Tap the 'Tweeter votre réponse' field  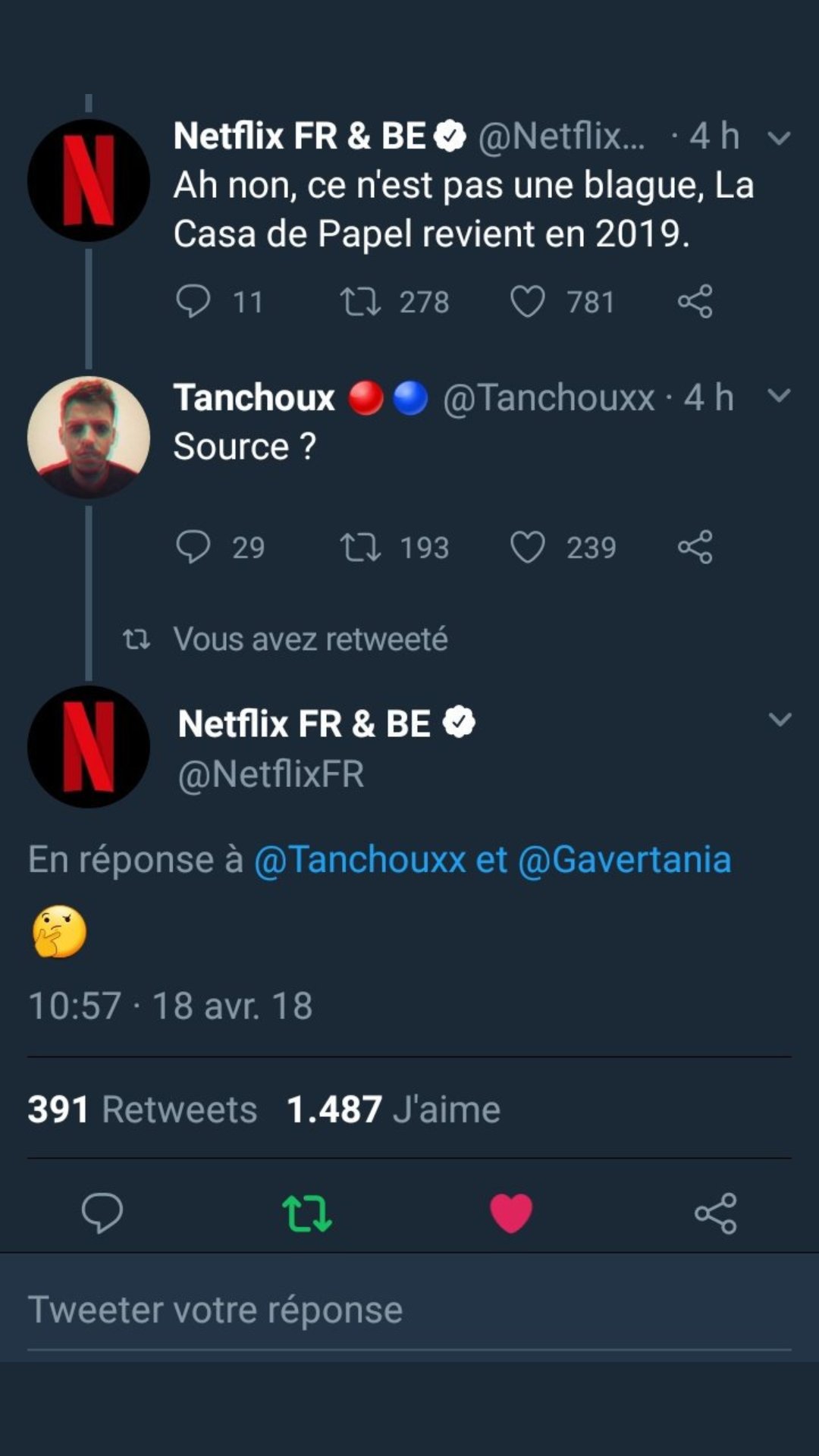409,1310
